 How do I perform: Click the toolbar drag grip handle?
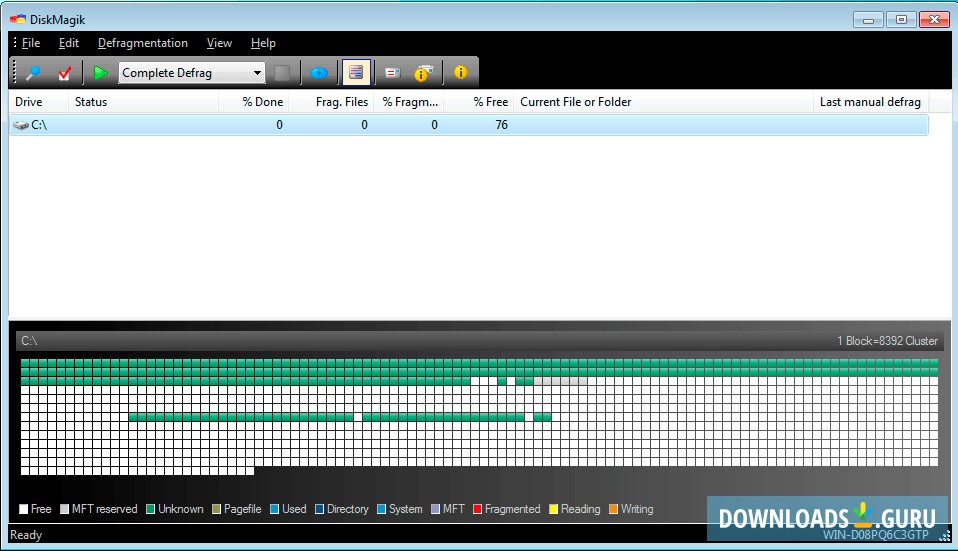15,72
